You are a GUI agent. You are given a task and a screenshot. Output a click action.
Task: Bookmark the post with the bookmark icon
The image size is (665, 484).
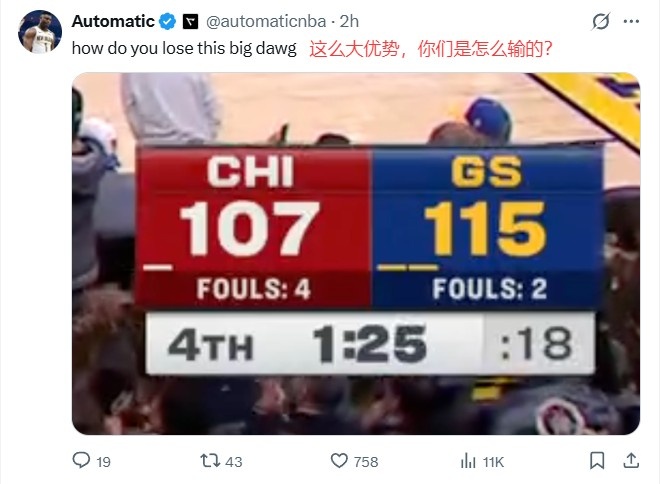[597, 461]
